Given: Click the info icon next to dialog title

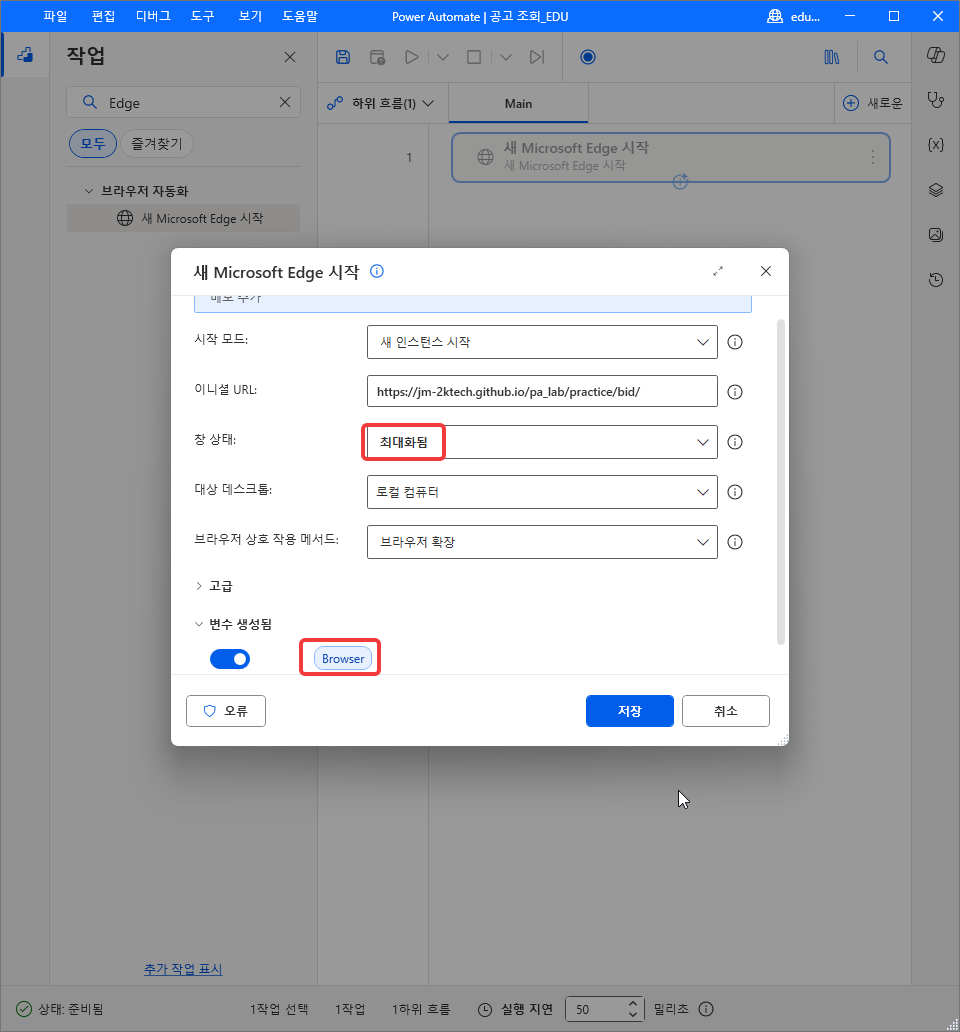Looking at the screenshot, I should (x=376, y=271).
